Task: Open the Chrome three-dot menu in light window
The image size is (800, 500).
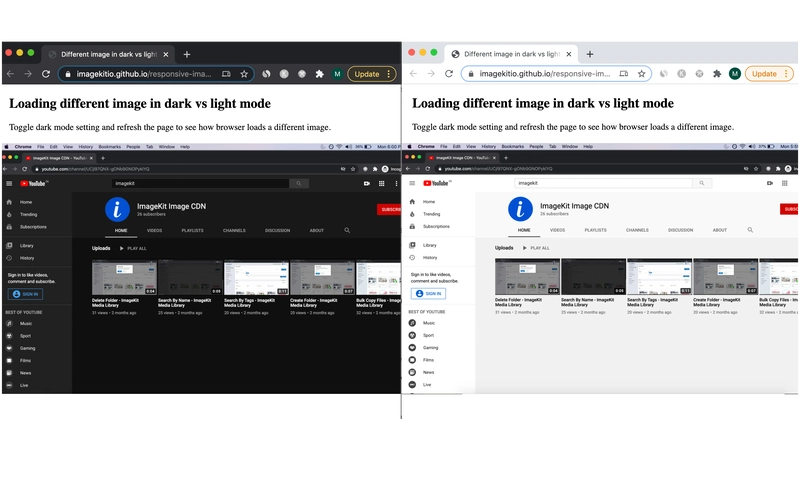Action: [x=786, y=73]
